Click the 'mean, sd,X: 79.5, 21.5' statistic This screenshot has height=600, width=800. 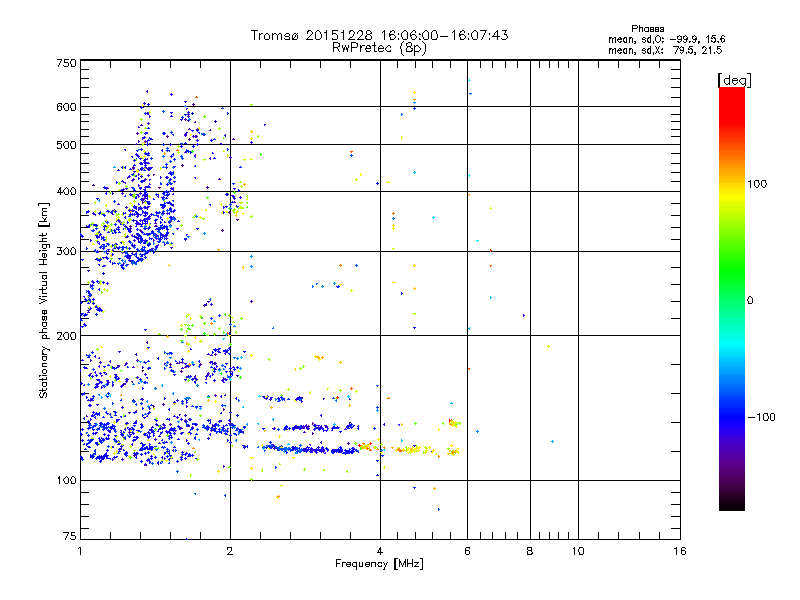665,50
